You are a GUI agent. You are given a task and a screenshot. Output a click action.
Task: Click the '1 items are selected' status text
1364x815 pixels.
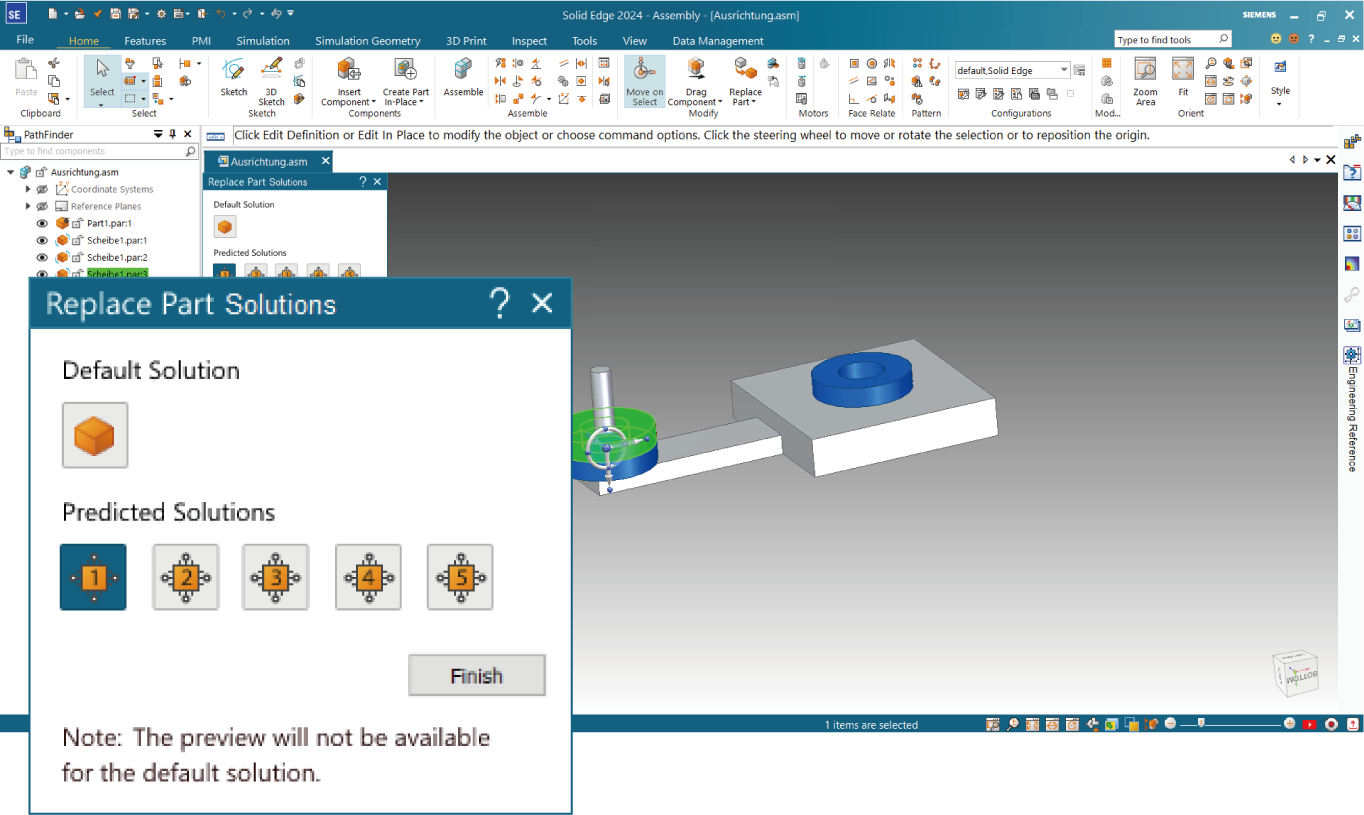point(871,725)
